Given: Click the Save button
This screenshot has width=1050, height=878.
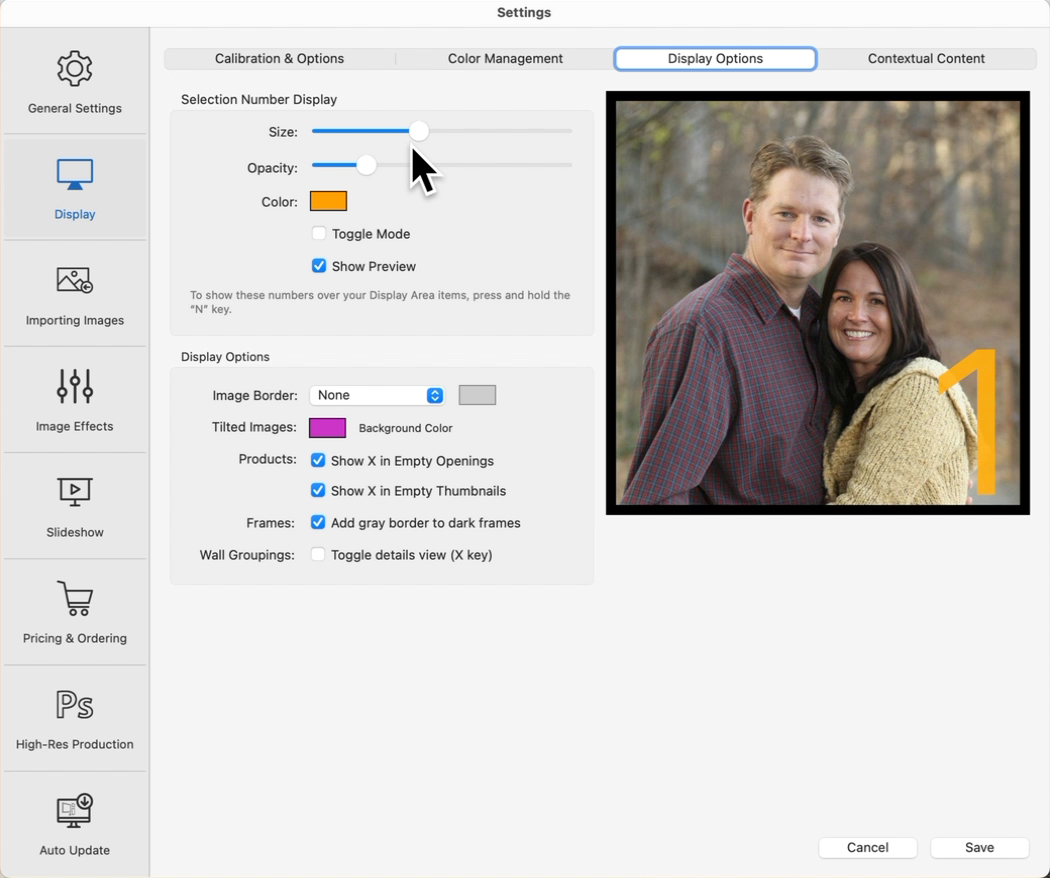Looking at the screenshot, I should tap(979, 847).
